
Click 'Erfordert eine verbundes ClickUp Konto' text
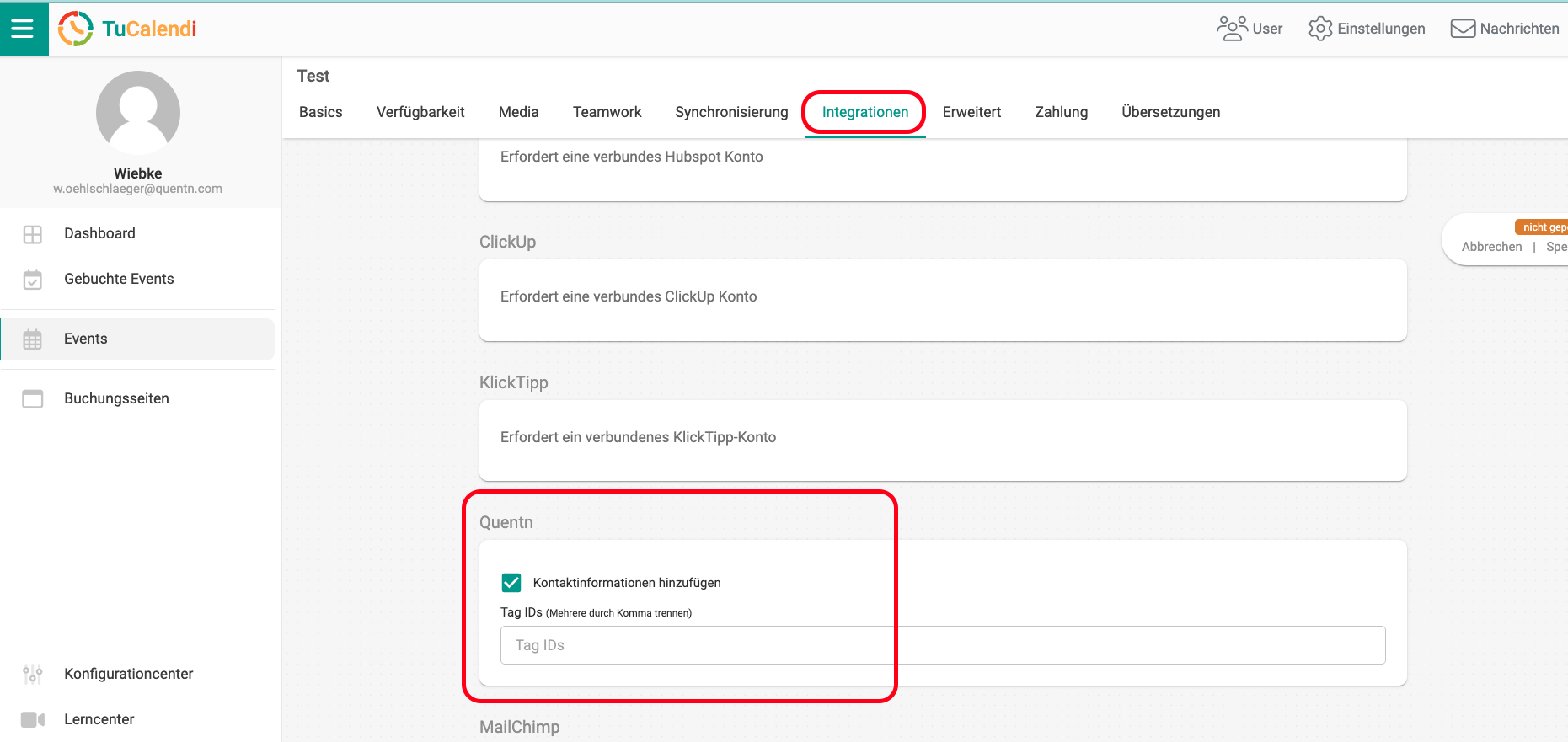point(629,296)
